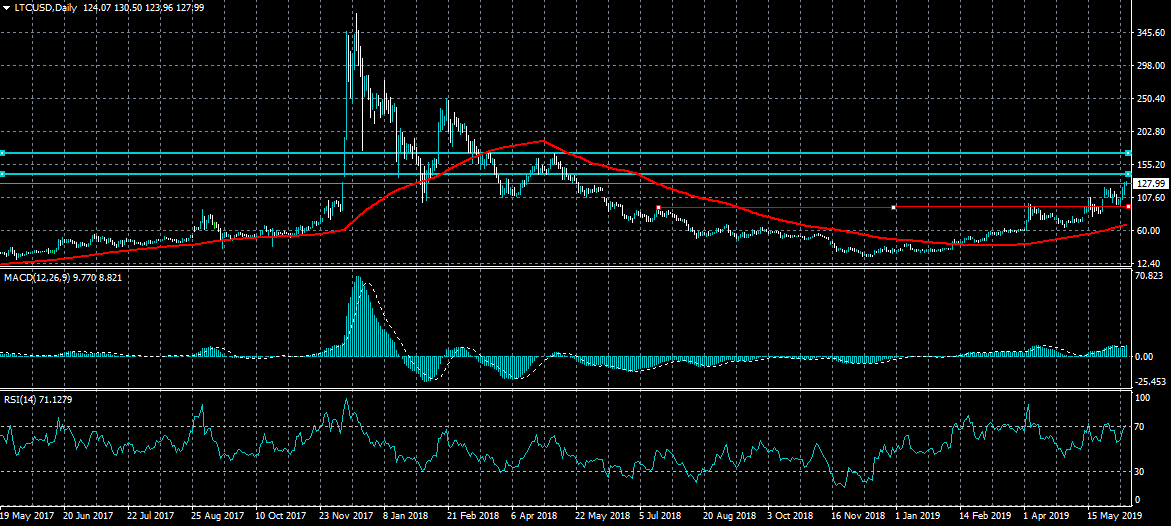Click the 23 Nov 2017 date label
Screen dimensions: 1171x526
346,516
